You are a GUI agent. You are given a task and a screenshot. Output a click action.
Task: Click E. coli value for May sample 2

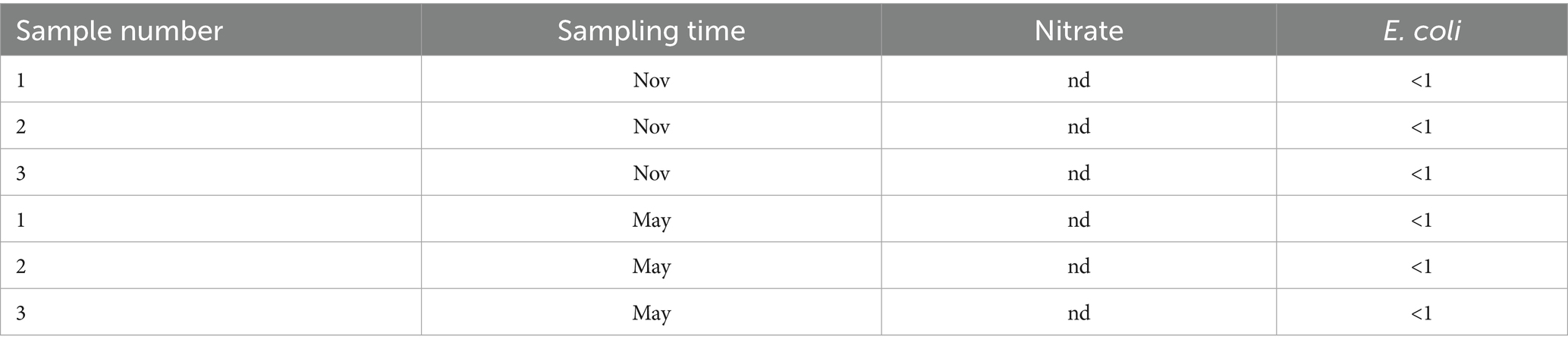(x=1421, y=266)
